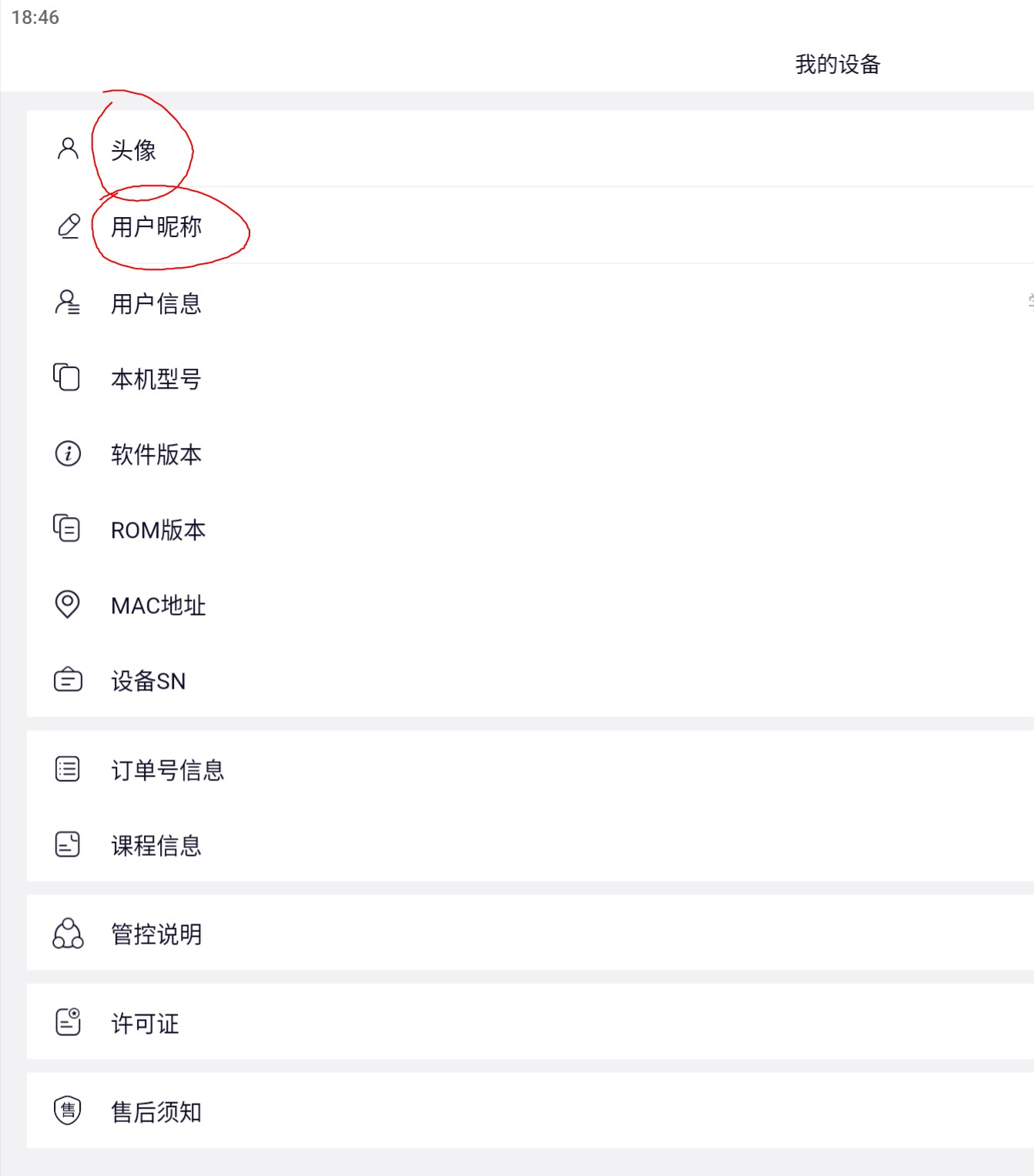Click the shield icon beside 售后须知
The width and height of the screenshot is (1034, 1176).
(x=68, y=1110)
